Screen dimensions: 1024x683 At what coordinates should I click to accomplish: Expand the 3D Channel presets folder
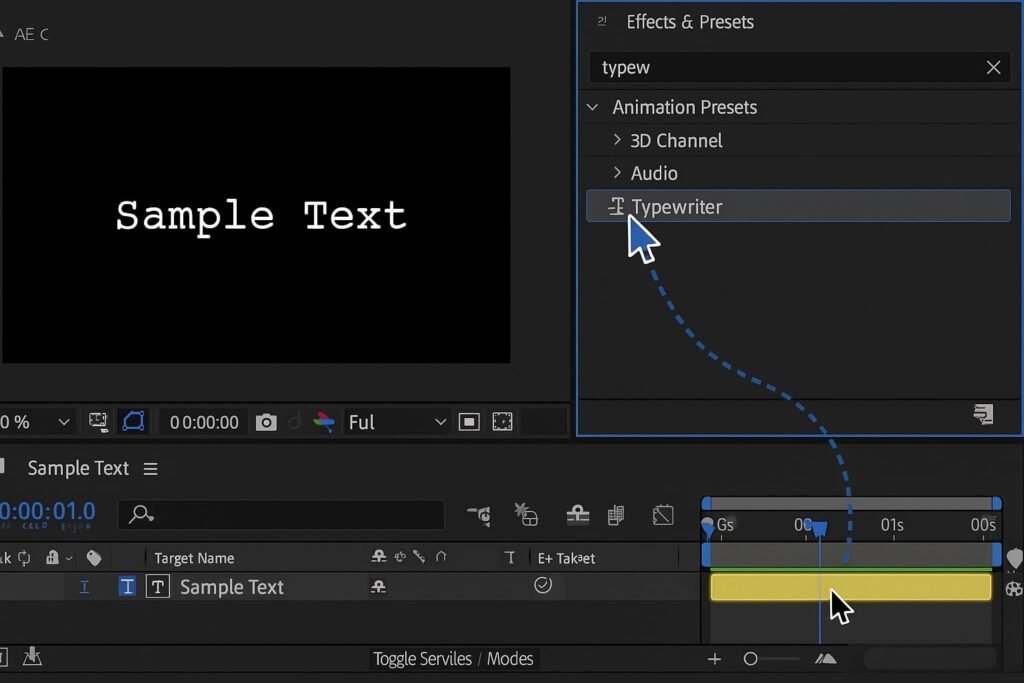[617, 140]
